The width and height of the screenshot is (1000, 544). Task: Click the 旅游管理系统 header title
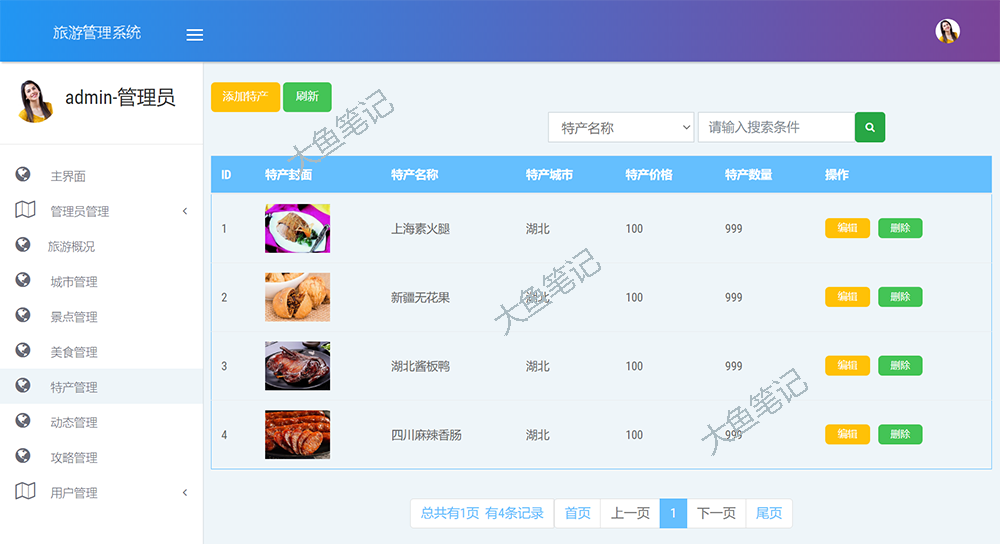coord(97,33)
